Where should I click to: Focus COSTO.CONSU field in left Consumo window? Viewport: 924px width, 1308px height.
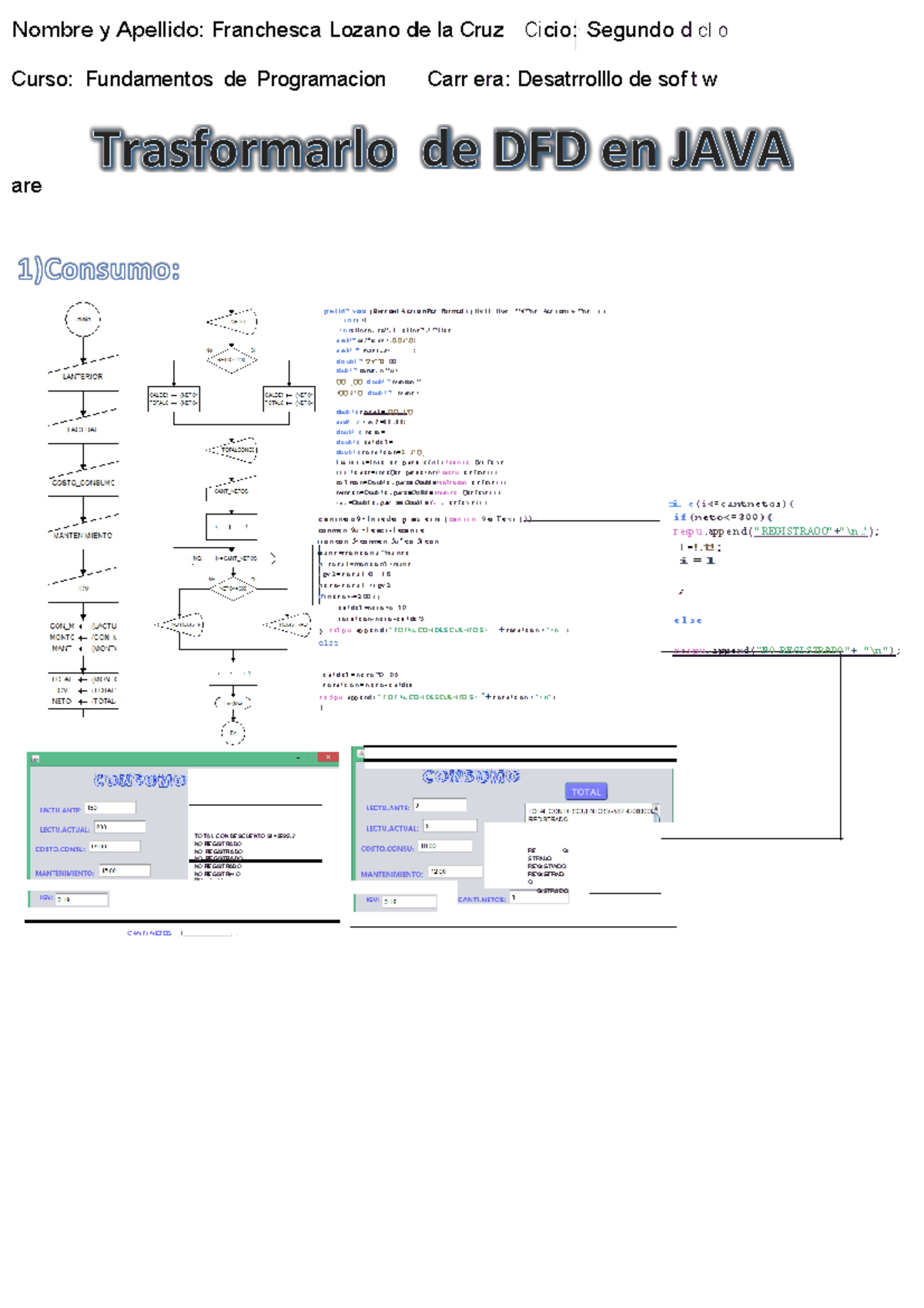114,847
